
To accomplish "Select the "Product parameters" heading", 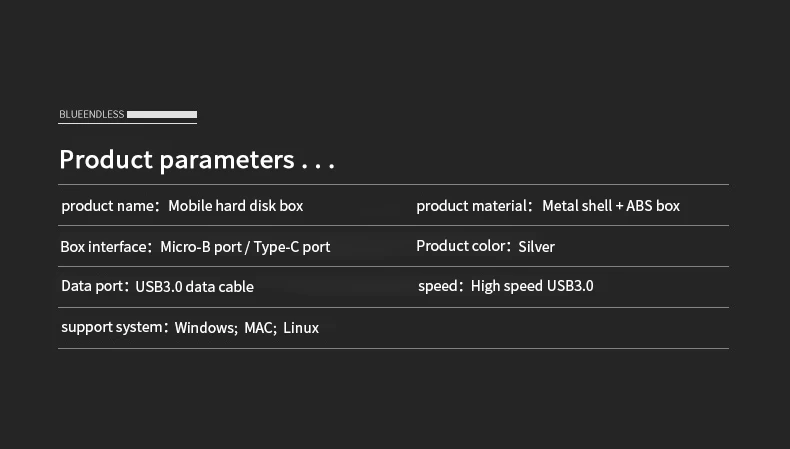I will pyautogui.click(x=176, y=160).
